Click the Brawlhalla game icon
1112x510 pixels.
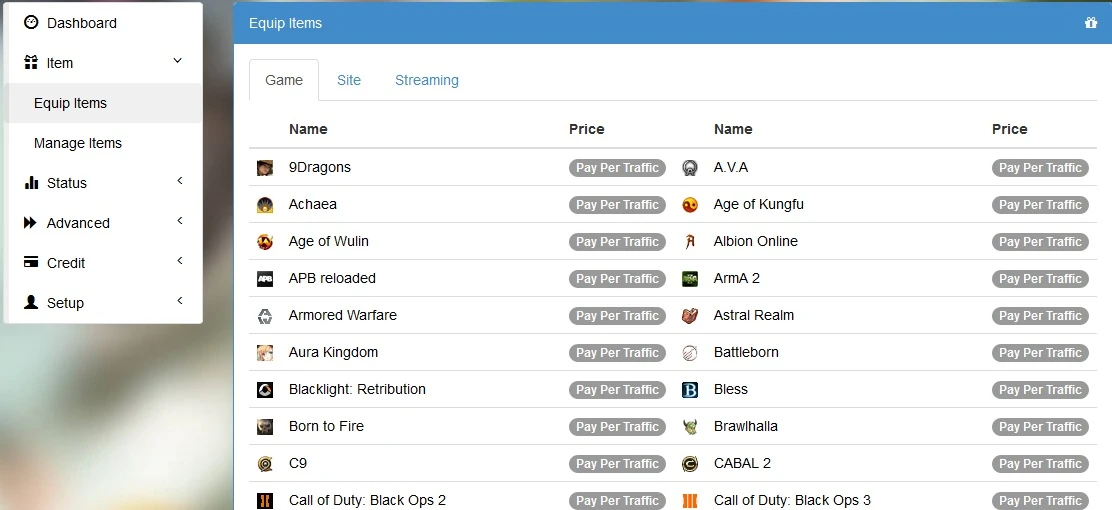tap(690, 427)
